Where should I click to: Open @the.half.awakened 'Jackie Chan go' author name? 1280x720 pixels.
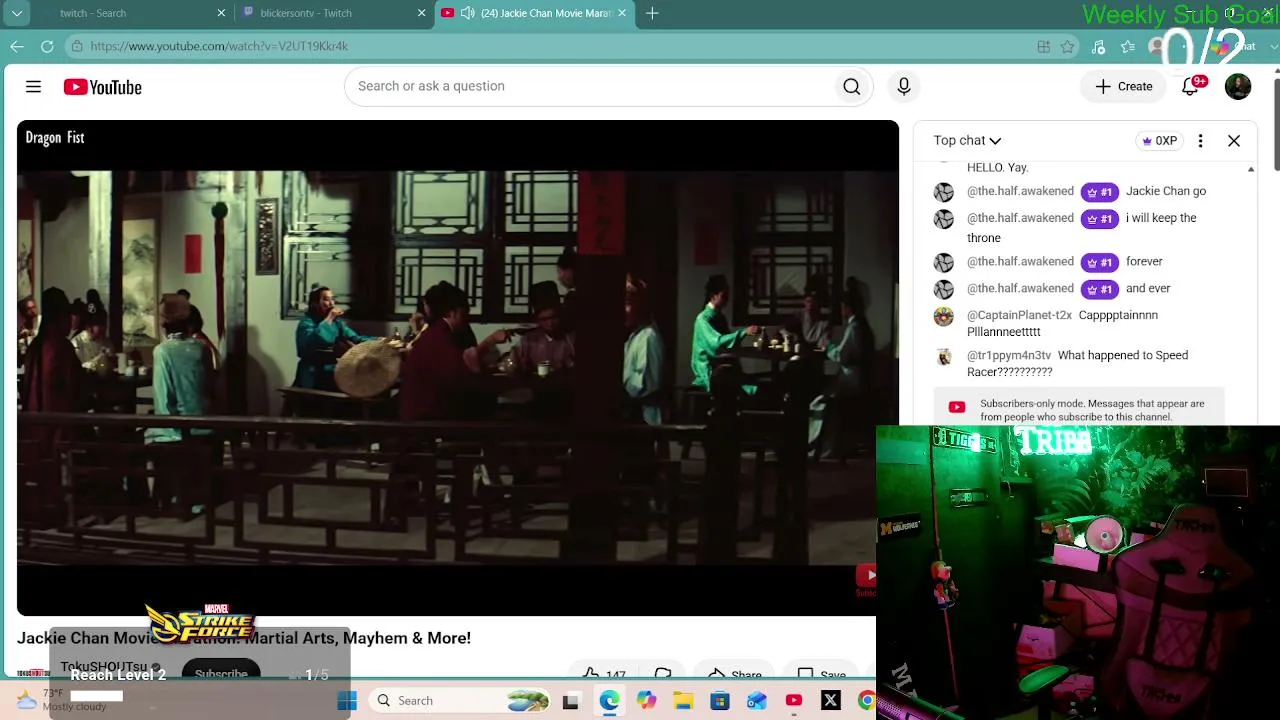click(x=1020, y=191)
